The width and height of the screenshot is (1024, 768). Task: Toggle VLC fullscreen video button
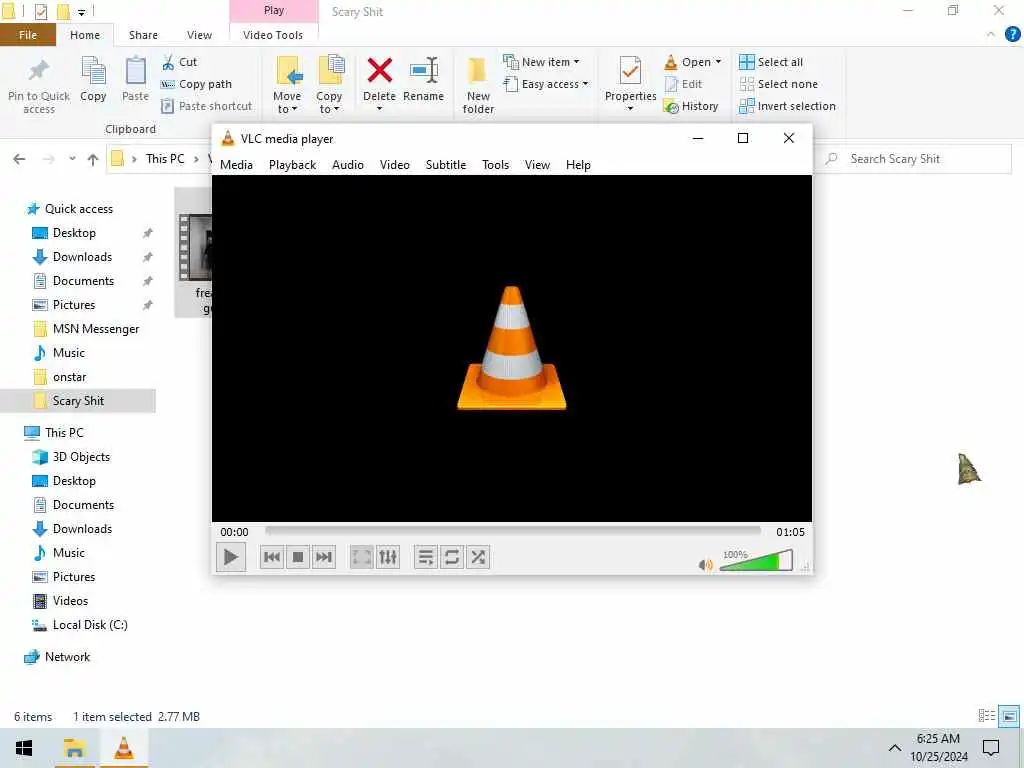click(361, 557)
